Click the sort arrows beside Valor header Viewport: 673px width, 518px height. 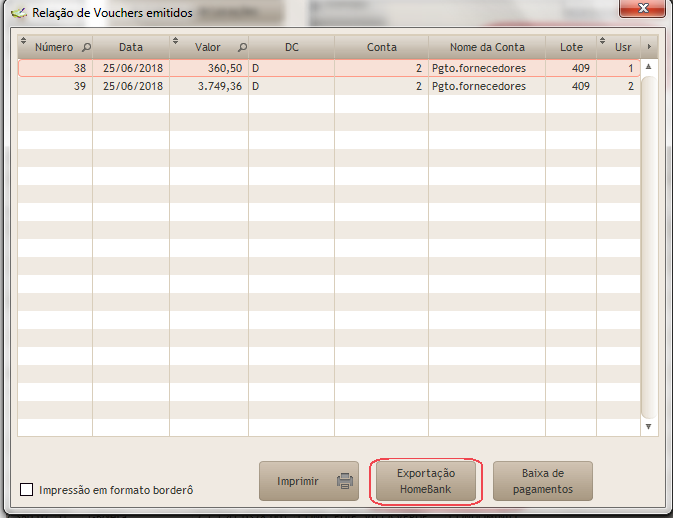(176, 42)
